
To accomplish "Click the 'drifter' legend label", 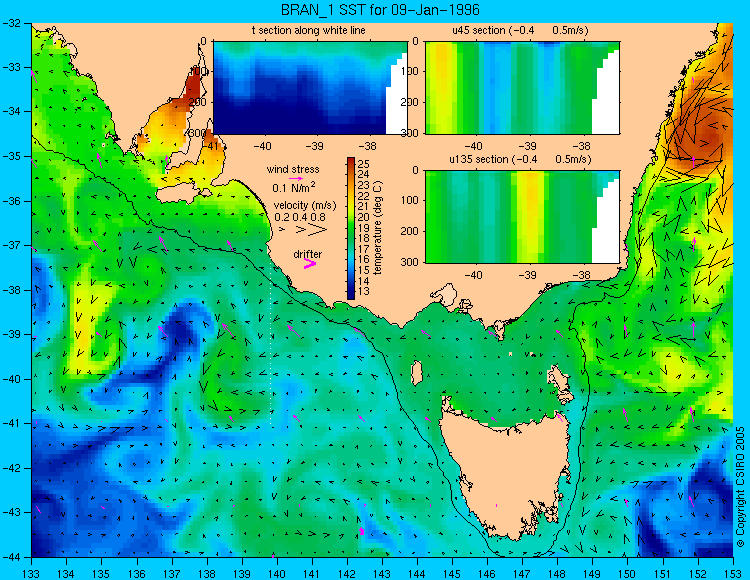I will point(308,254).
